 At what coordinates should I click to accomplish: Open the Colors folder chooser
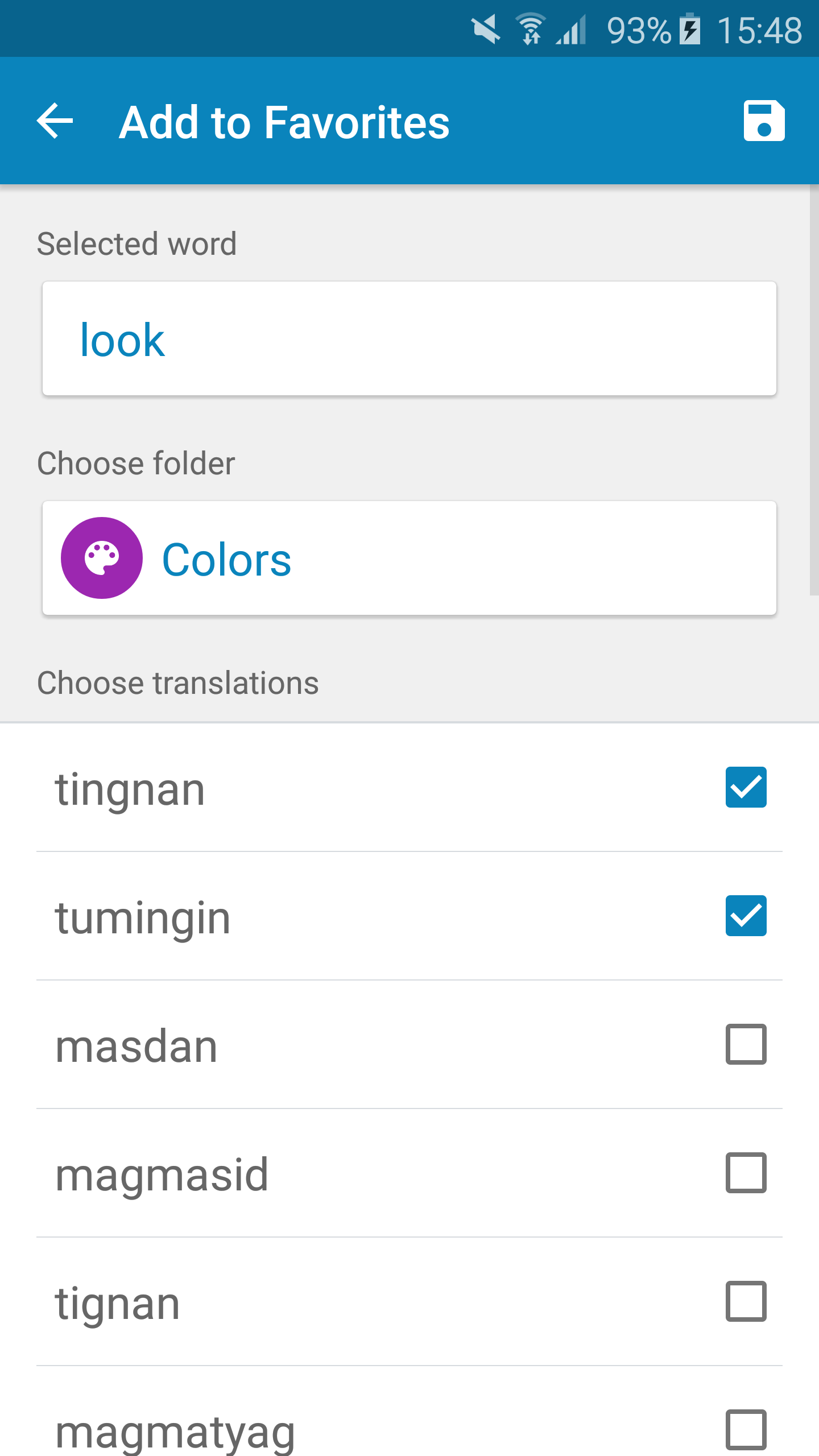(x=409, y=558)
